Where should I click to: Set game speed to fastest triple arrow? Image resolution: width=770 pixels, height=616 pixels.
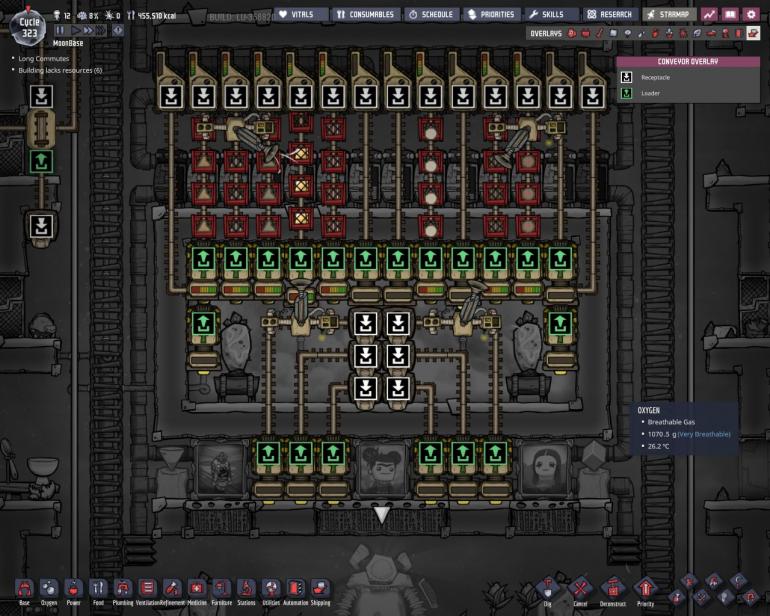point(100,30)
